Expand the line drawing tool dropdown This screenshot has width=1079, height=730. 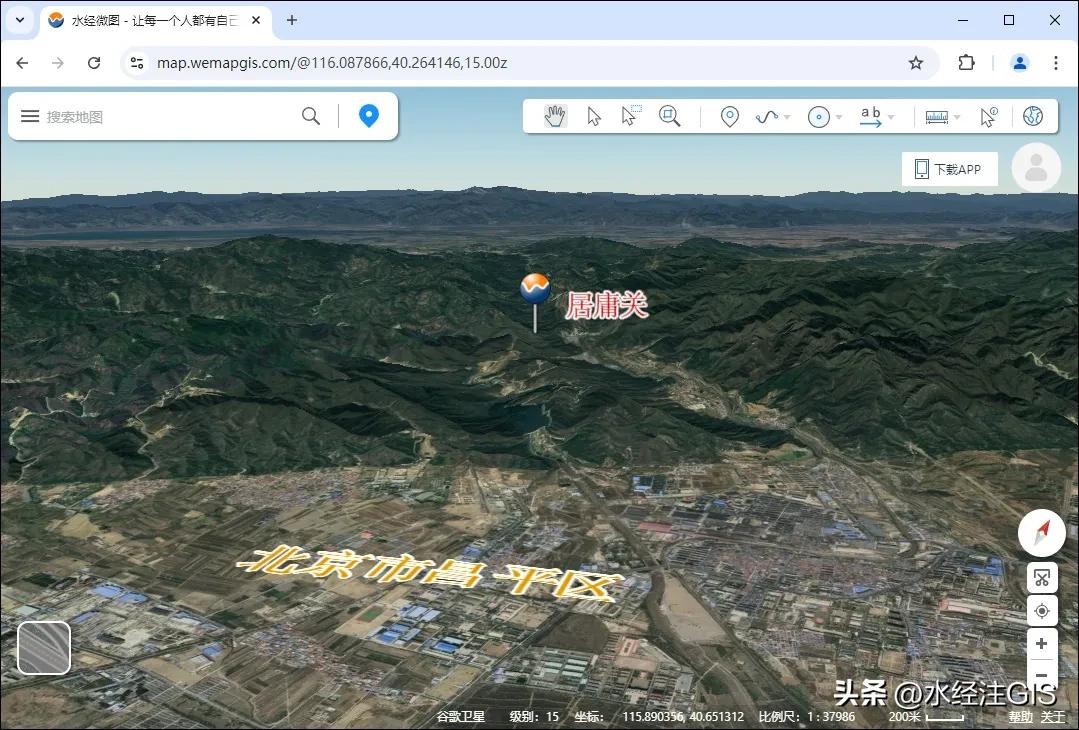coord(787,118)
